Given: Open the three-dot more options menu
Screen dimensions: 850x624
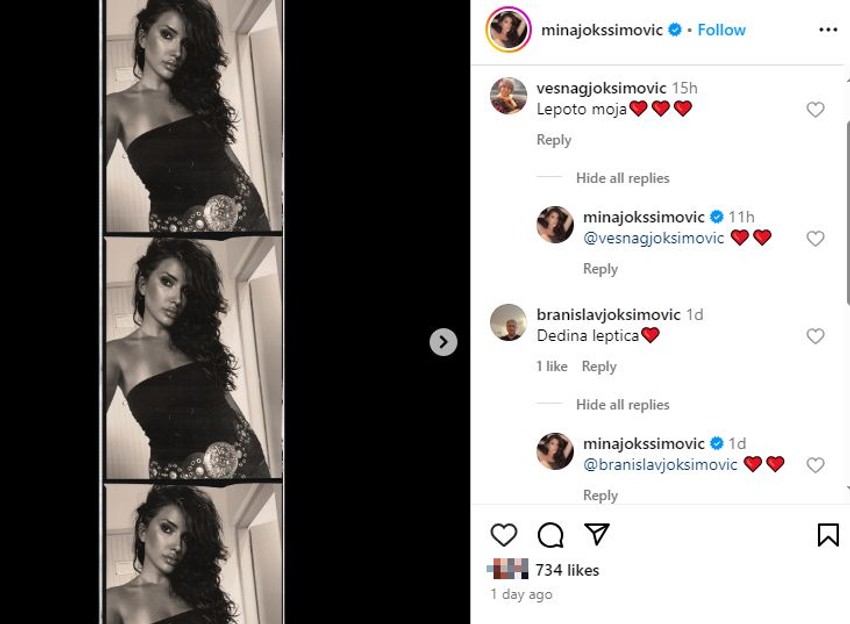Looking at the screenshot, I should click(828, 30).
